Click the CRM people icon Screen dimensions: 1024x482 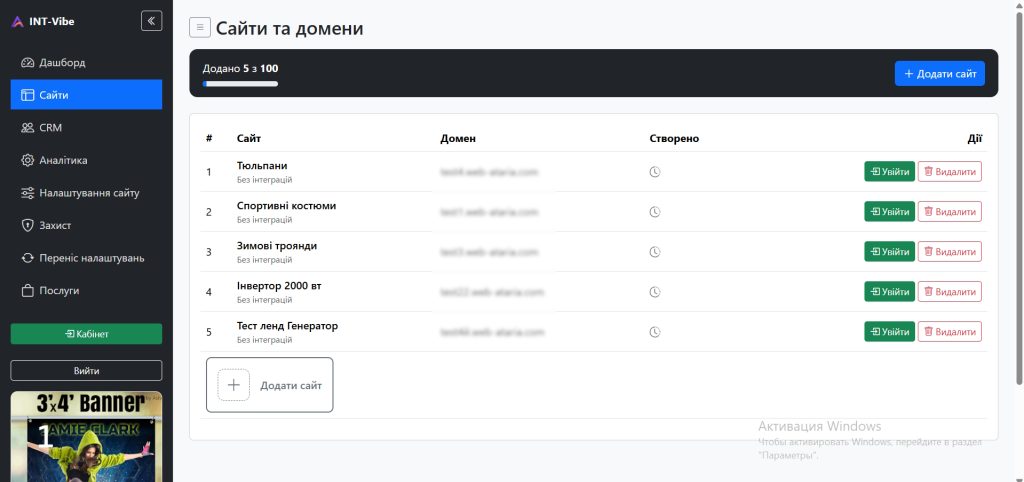[27, 128]
